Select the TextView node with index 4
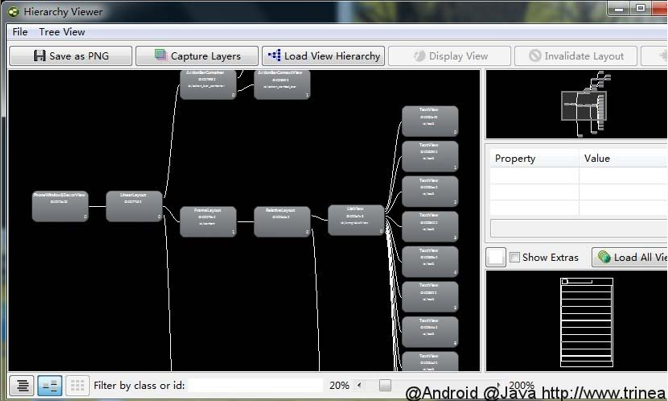668x401 pixels. (x=430, y=262)
